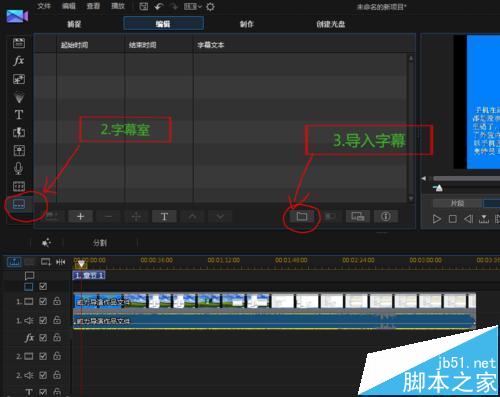Click the info icon in subtitle toolbar
The image size is (500, 397).
pyautogui.click(x=386, y=217)
